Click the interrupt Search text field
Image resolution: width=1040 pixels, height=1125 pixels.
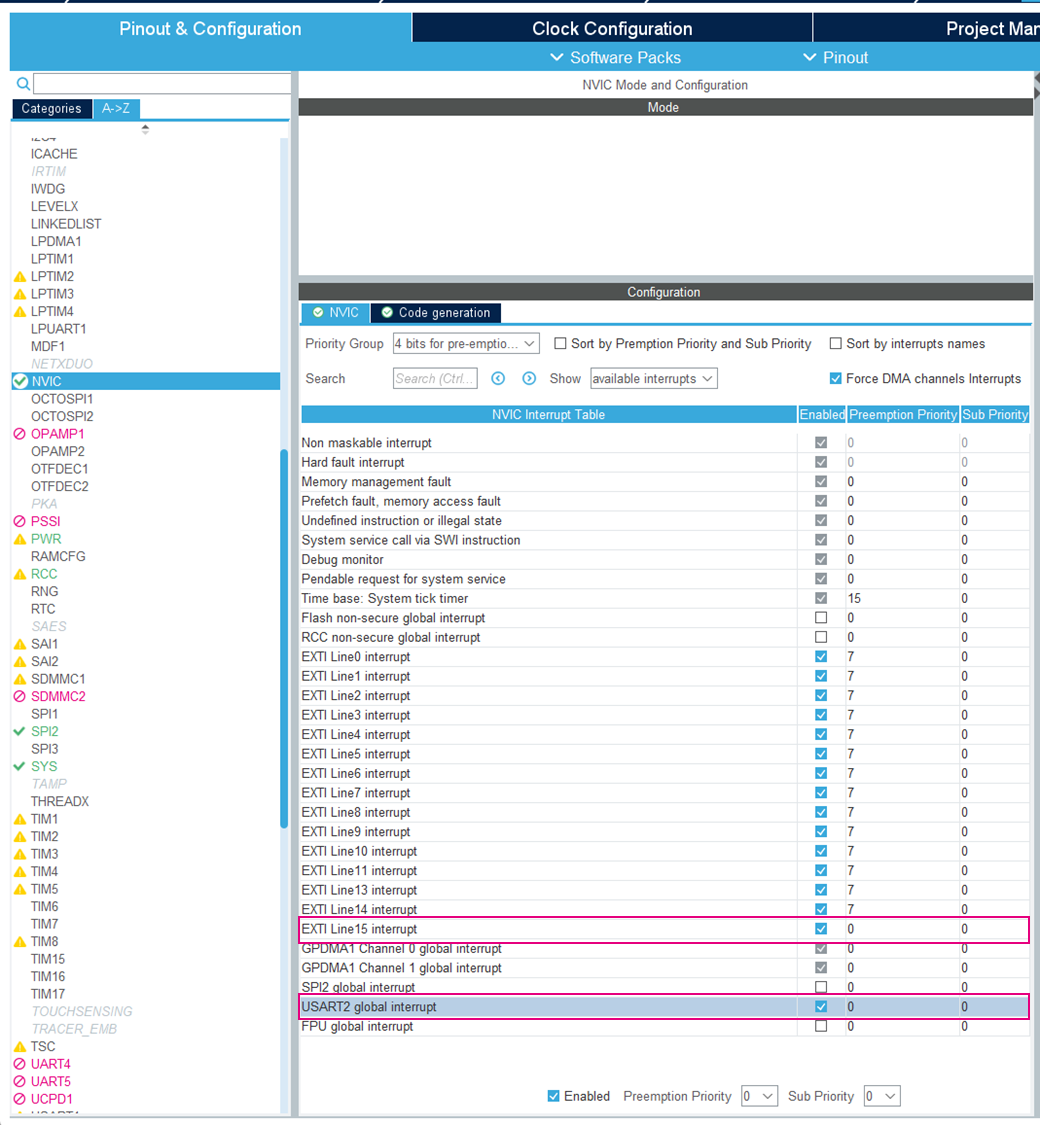[435, 378]
